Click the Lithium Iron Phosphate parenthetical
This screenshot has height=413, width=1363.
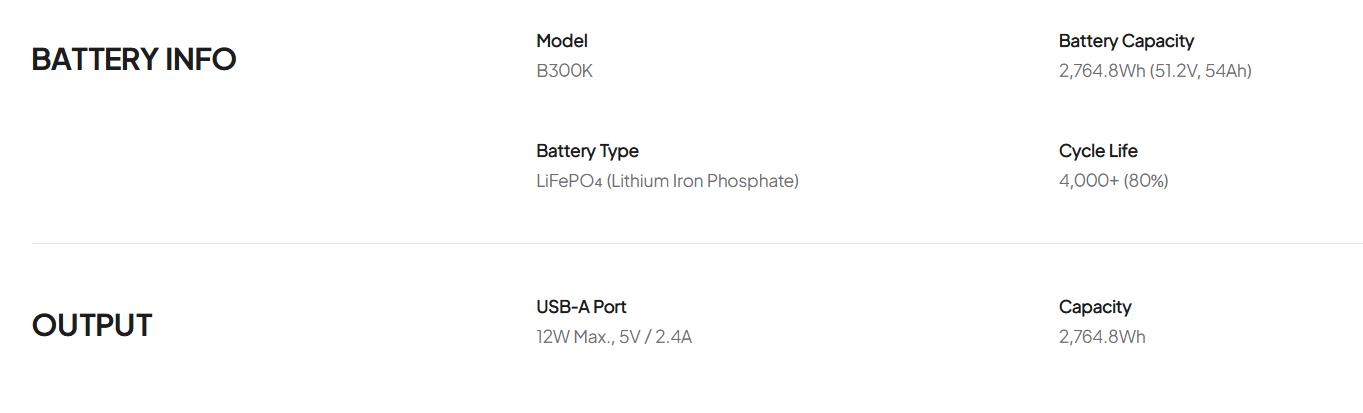(702, 181)
